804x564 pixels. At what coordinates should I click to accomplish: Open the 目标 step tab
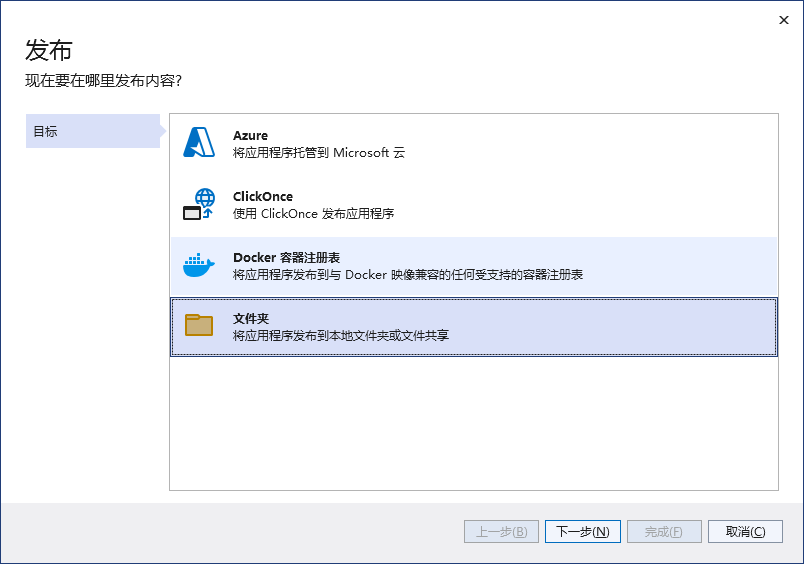tap(93, 131)
